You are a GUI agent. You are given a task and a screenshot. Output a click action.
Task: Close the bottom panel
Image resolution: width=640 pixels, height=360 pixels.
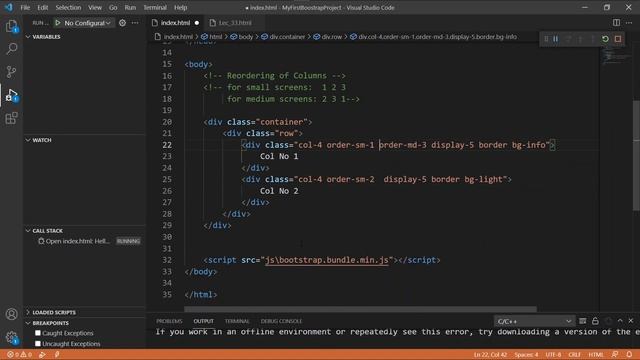click(x=631, y=321)
